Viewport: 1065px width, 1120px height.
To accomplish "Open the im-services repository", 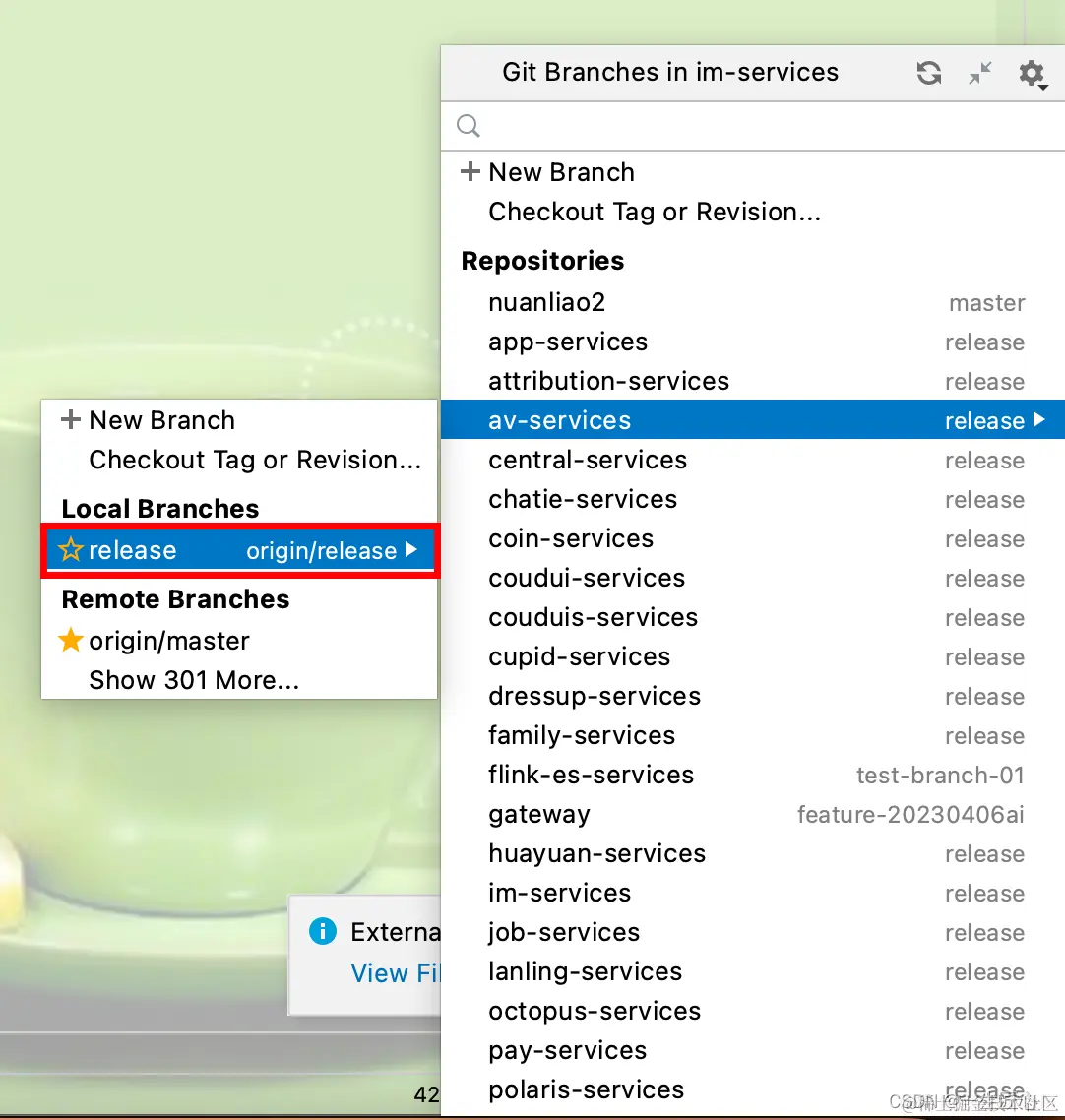I will [753, 892].
